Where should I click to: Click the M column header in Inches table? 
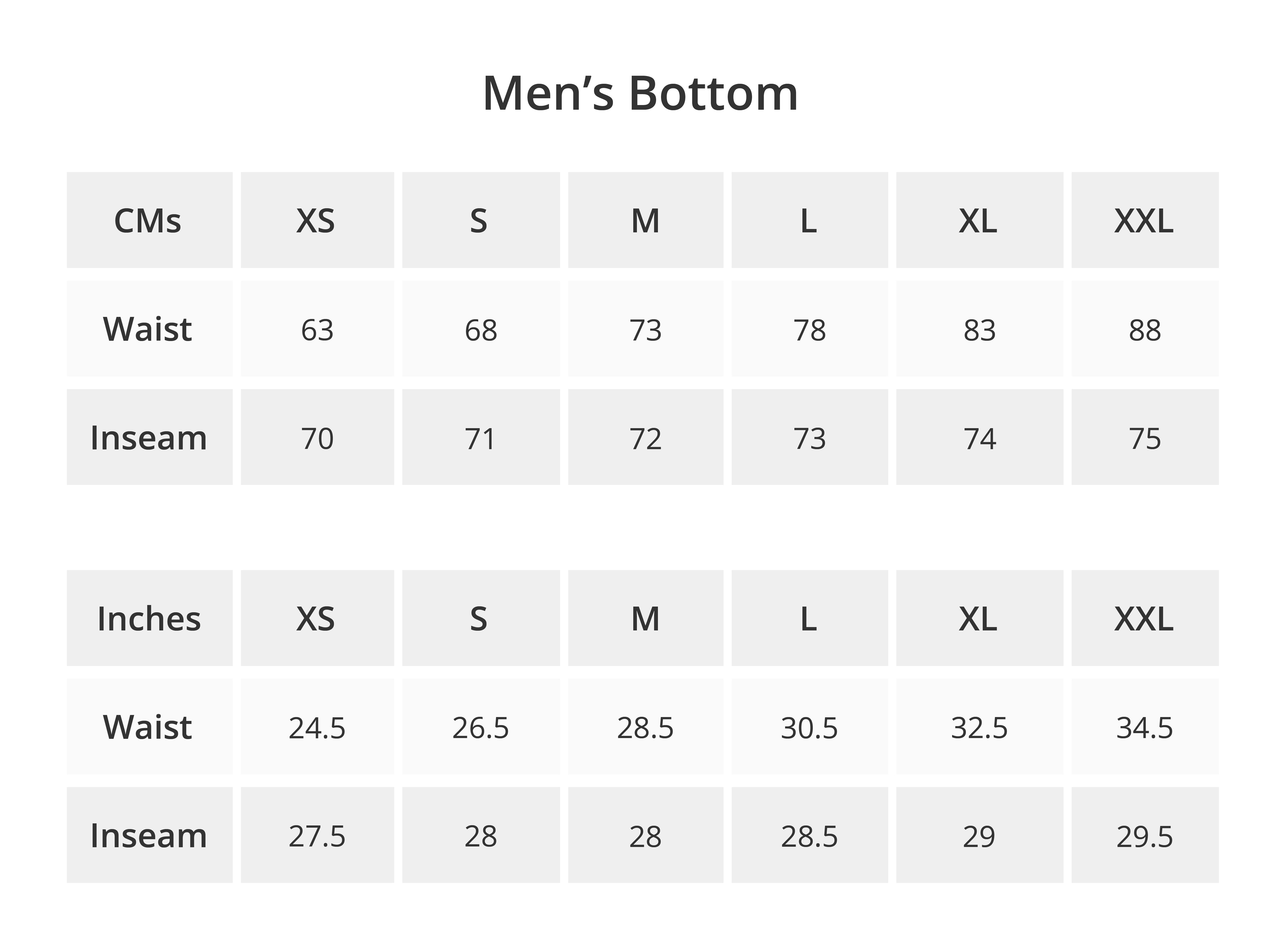(x=645, y=618)
